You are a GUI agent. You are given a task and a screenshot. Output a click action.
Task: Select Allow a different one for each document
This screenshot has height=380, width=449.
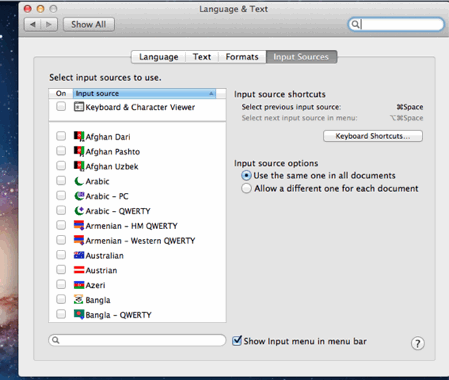point(246,189)
